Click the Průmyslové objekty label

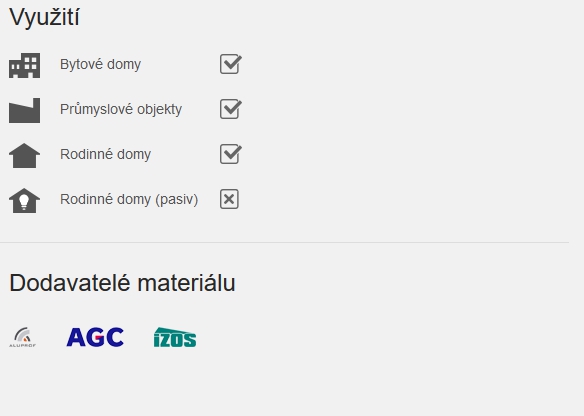121,109
